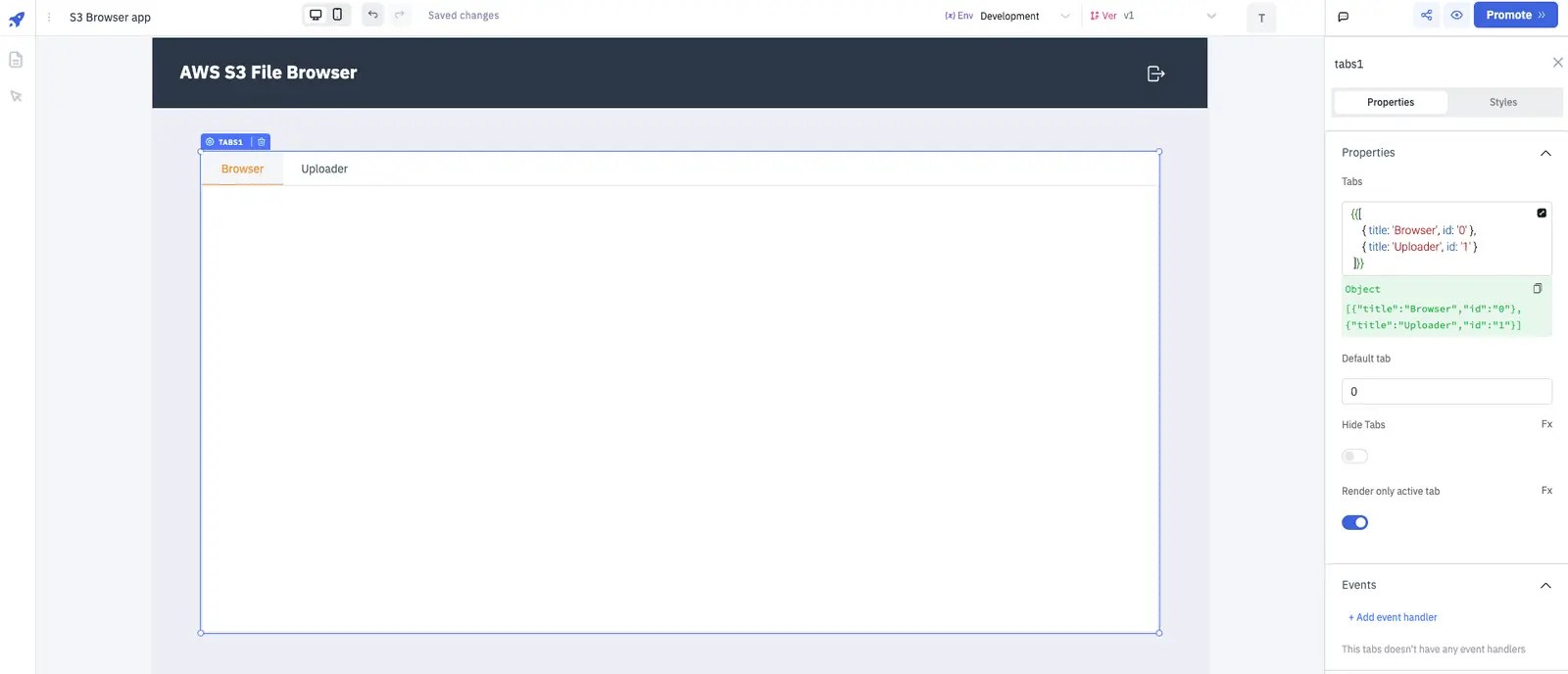Click the logout icon in app header

[1155, 73]
